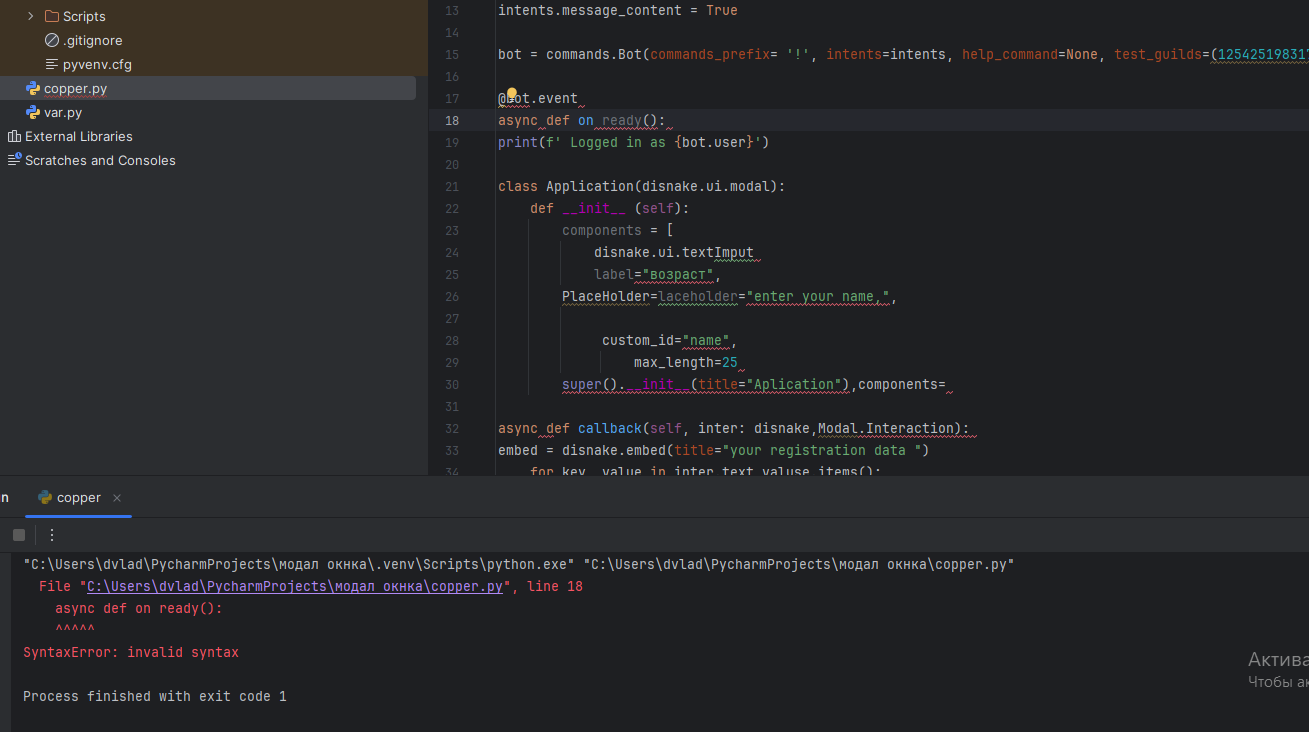Switch to the copper run tab
Screen dimensions: 1309x732
click(79, 498)
